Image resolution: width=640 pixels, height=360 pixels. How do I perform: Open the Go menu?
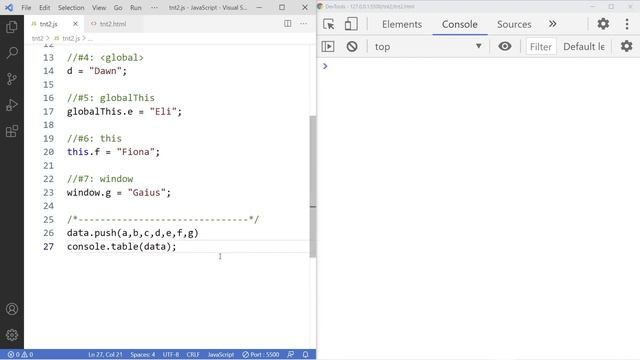(x=118, y=7)
